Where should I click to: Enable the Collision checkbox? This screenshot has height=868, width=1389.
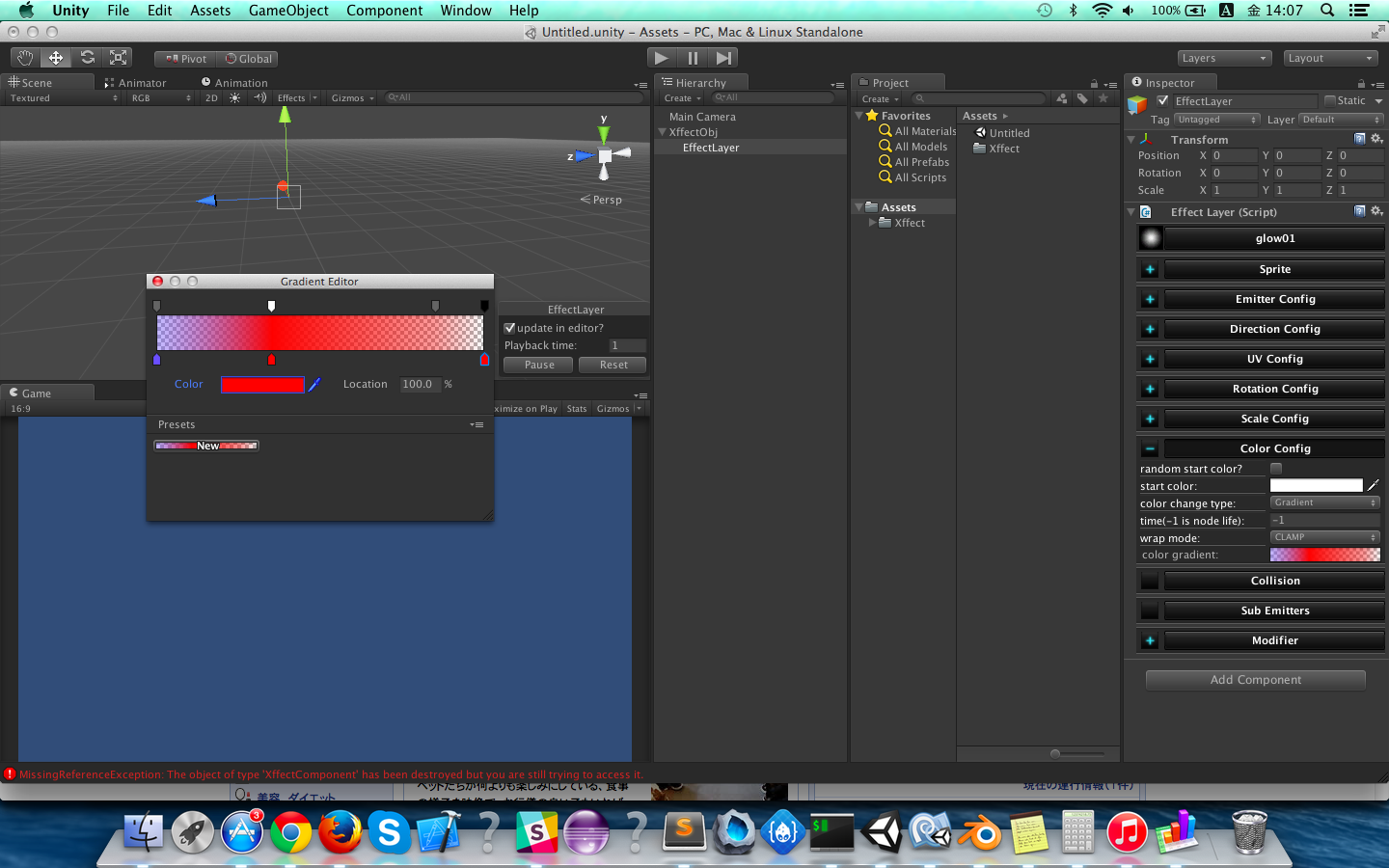[1150, 581]
